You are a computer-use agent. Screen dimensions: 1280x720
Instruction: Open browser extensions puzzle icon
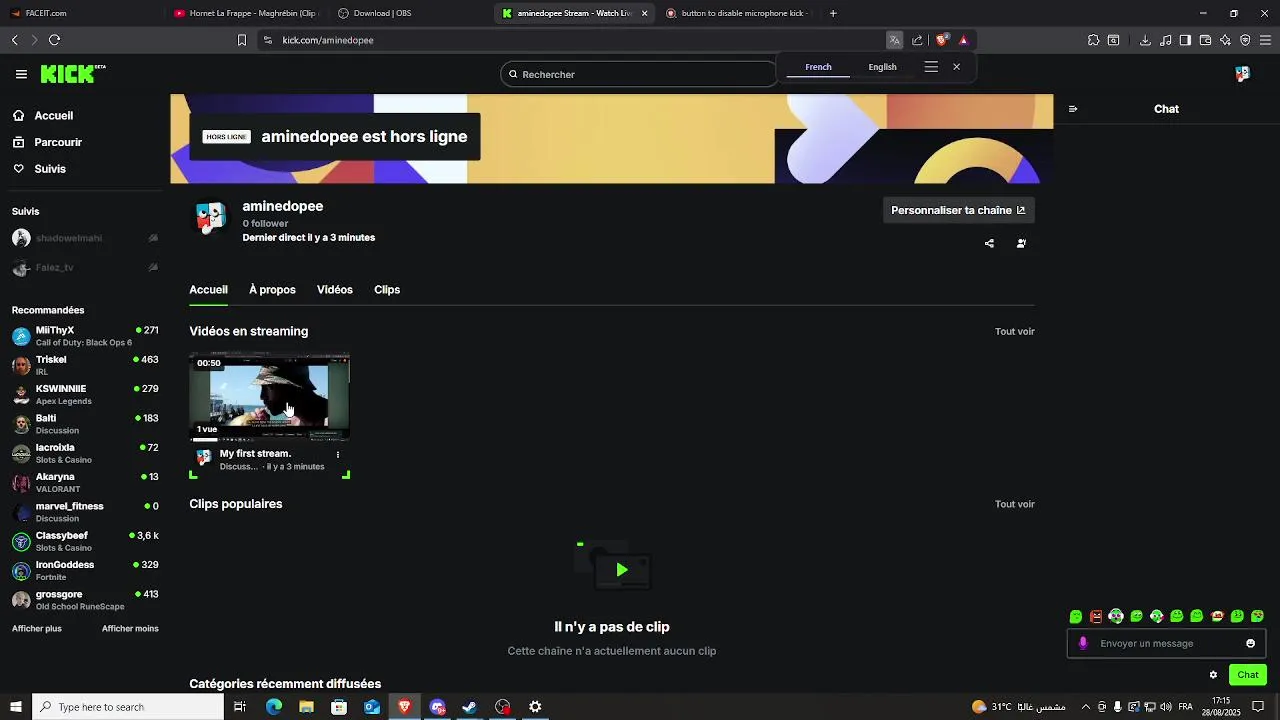tap(1093, 40)
